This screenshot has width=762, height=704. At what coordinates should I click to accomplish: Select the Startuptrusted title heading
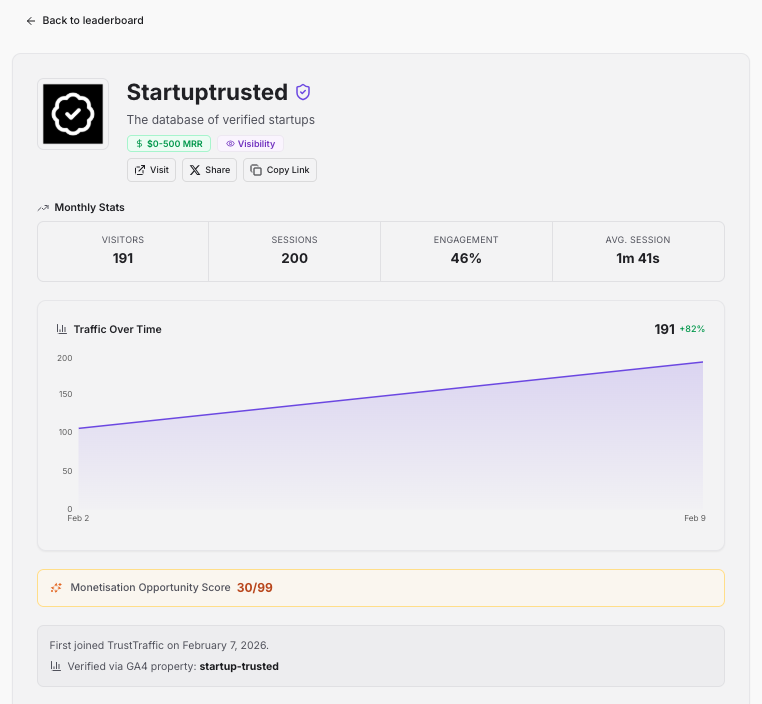click(x=208, y=92)
